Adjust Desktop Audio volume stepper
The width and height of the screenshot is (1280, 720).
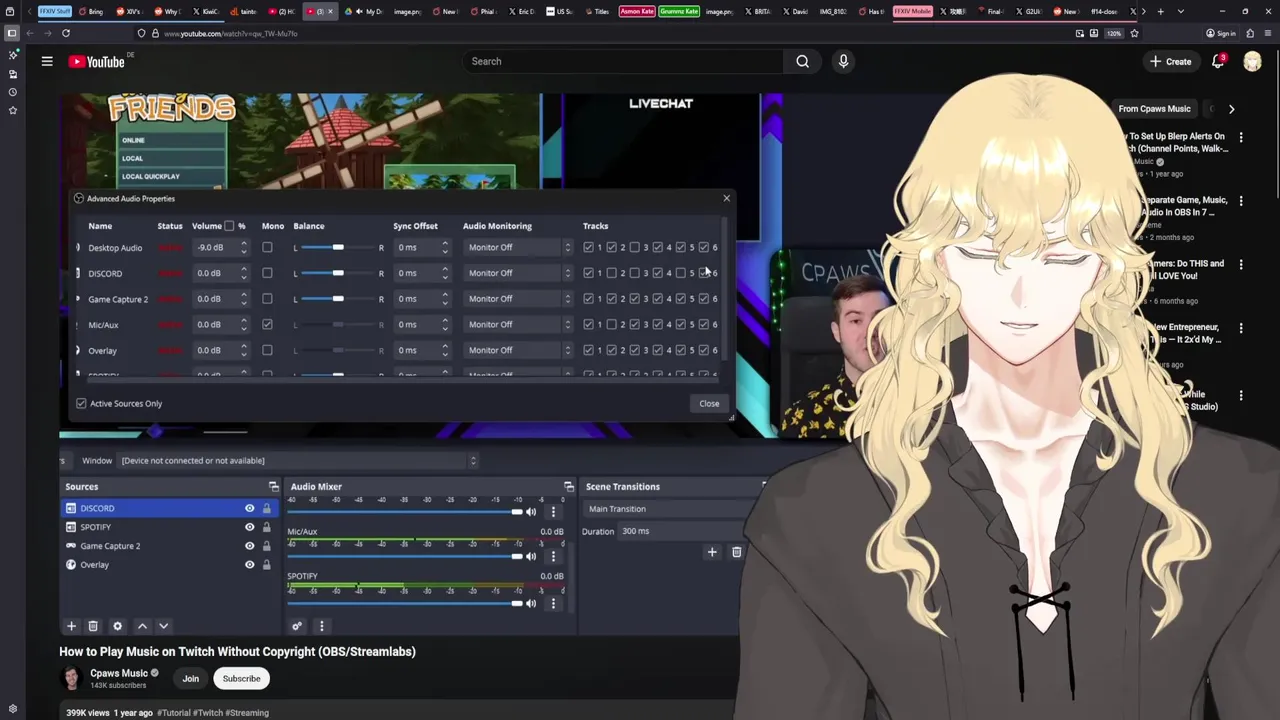pyautogui.click(x=244, y=247)
